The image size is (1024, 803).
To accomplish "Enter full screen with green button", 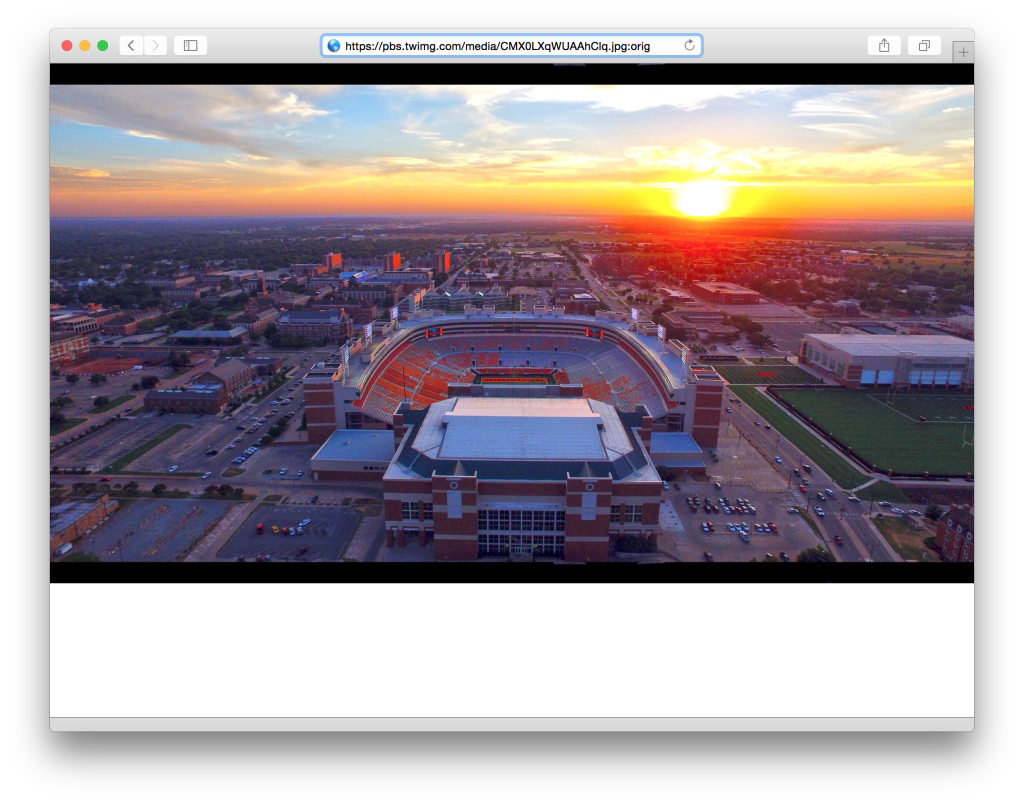I will [102, 46].
